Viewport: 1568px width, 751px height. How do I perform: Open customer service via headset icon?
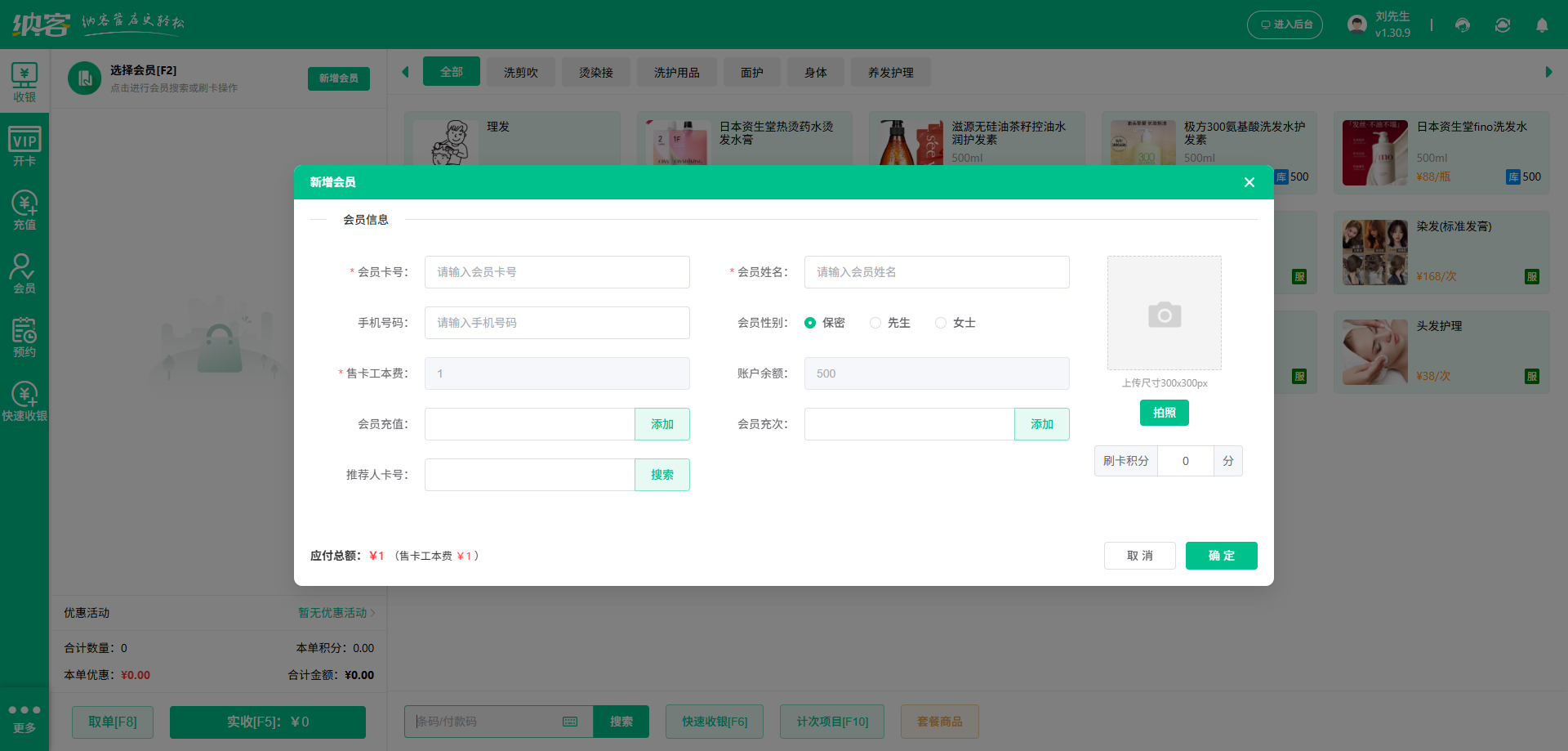tap(1462, 25)
